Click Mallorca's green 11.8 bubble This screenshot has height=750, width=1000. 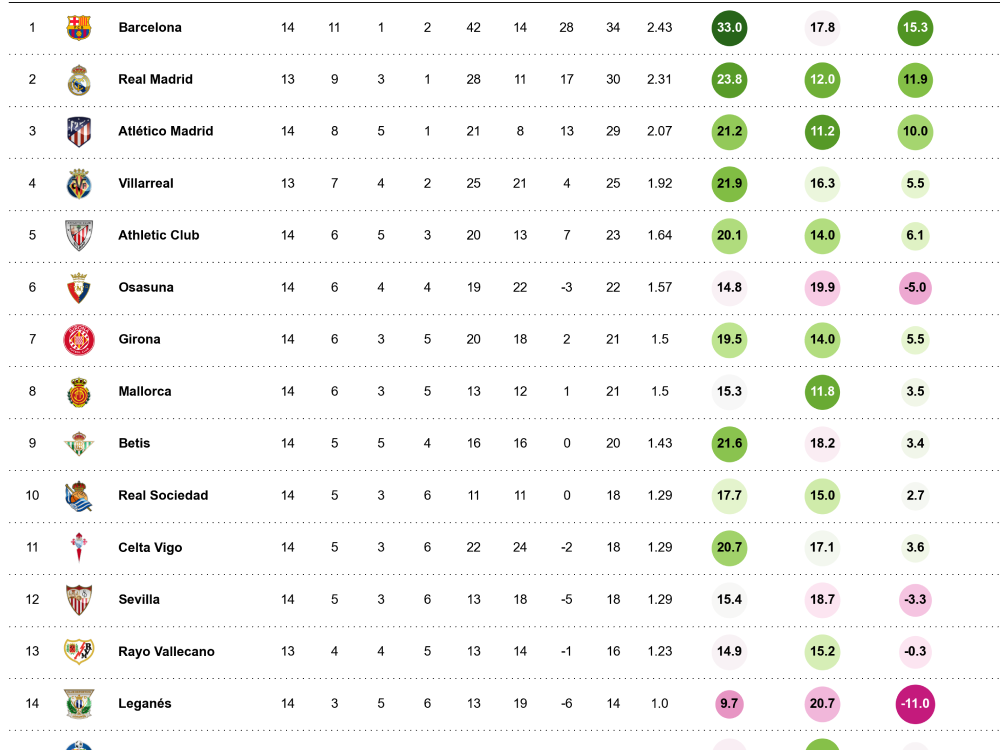coord(822,392)
